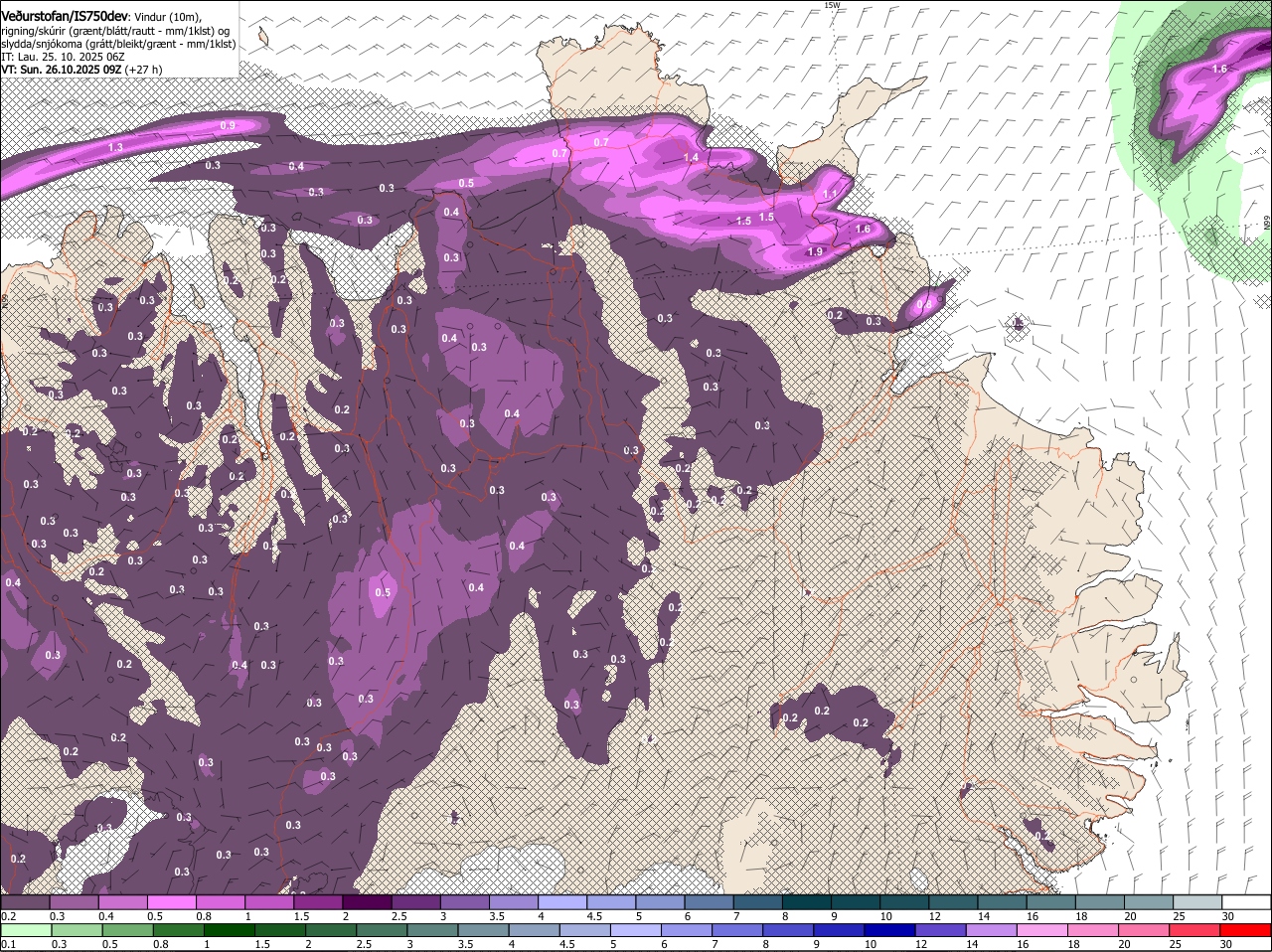Click upper legend dark purple swatch 2 to 2.5
This screenshot has height=952, width=1272.
367,902
